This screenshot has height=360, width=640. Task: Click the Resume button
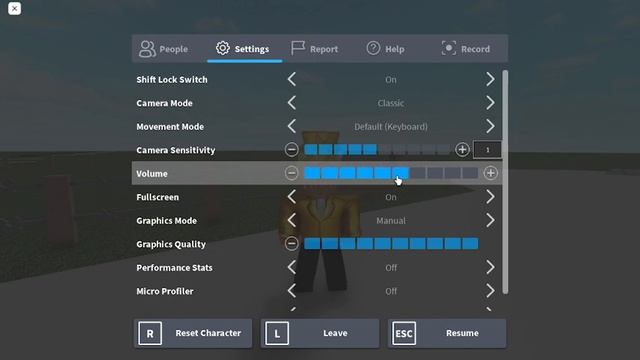tap(447, 333)
